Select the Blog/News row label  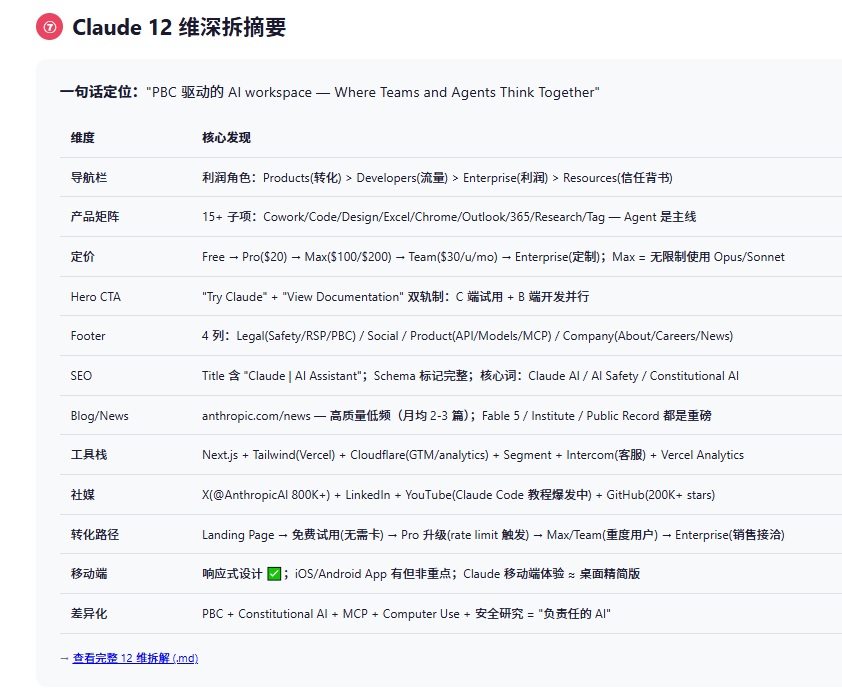point(99,416)
